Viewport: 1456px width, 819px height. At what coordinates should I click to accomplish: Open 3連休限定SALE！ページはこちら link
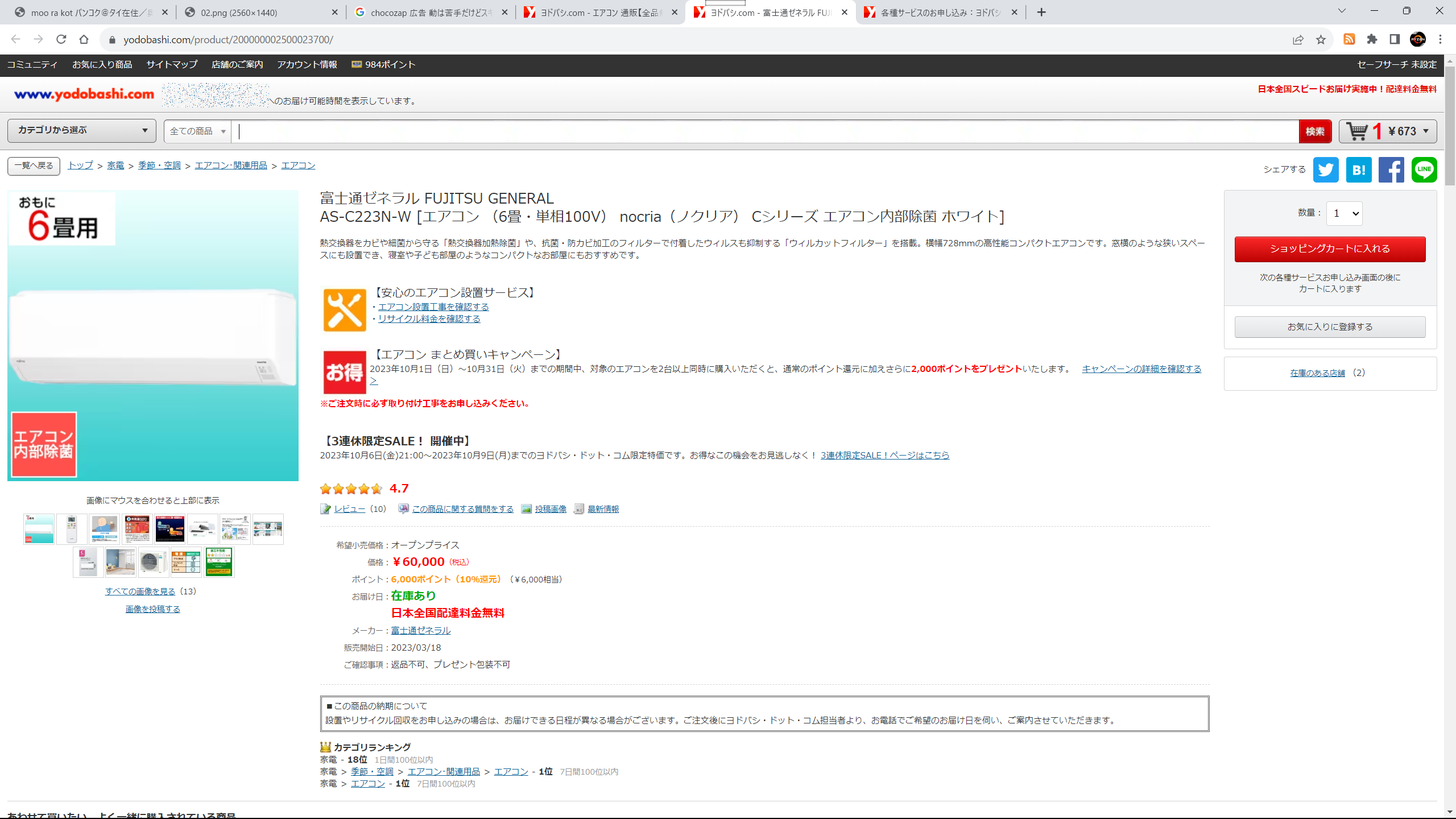(x=885, y=456)
